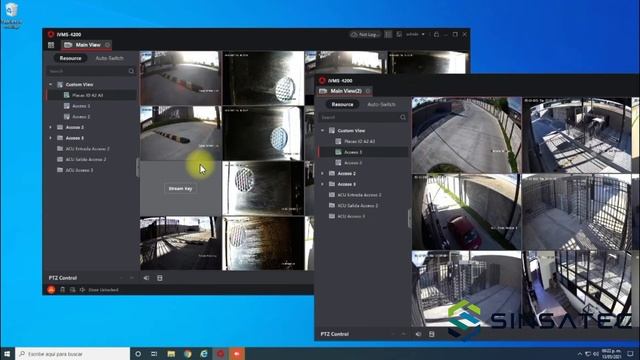Screen dimensions: 640x360
Task: Open the module menu grid icon in main window
Action: click(x=51, y=45)
